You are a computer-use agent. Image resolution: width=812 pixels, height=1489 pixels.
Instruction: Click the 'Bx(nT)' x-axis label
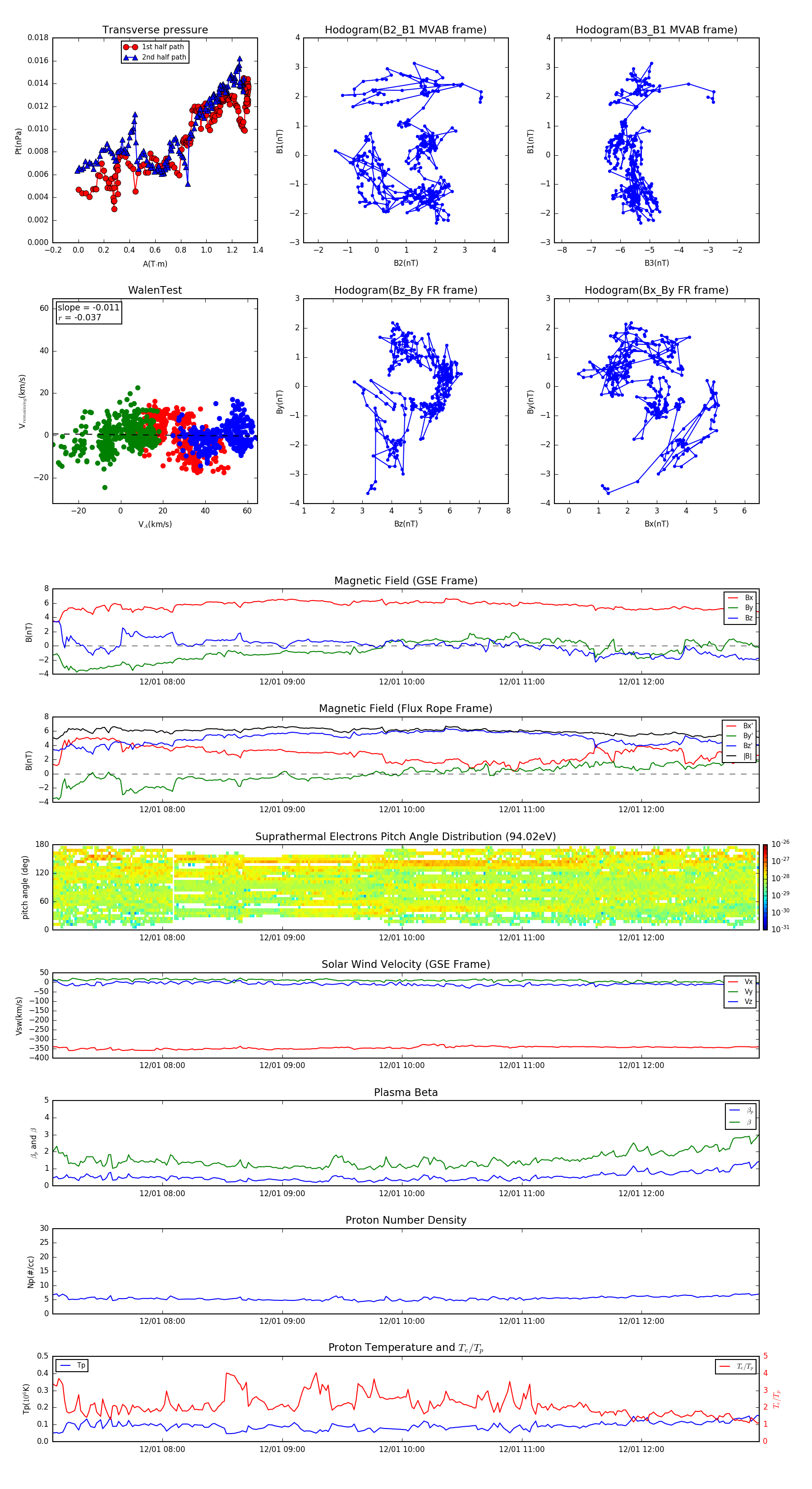click(656, 524)
